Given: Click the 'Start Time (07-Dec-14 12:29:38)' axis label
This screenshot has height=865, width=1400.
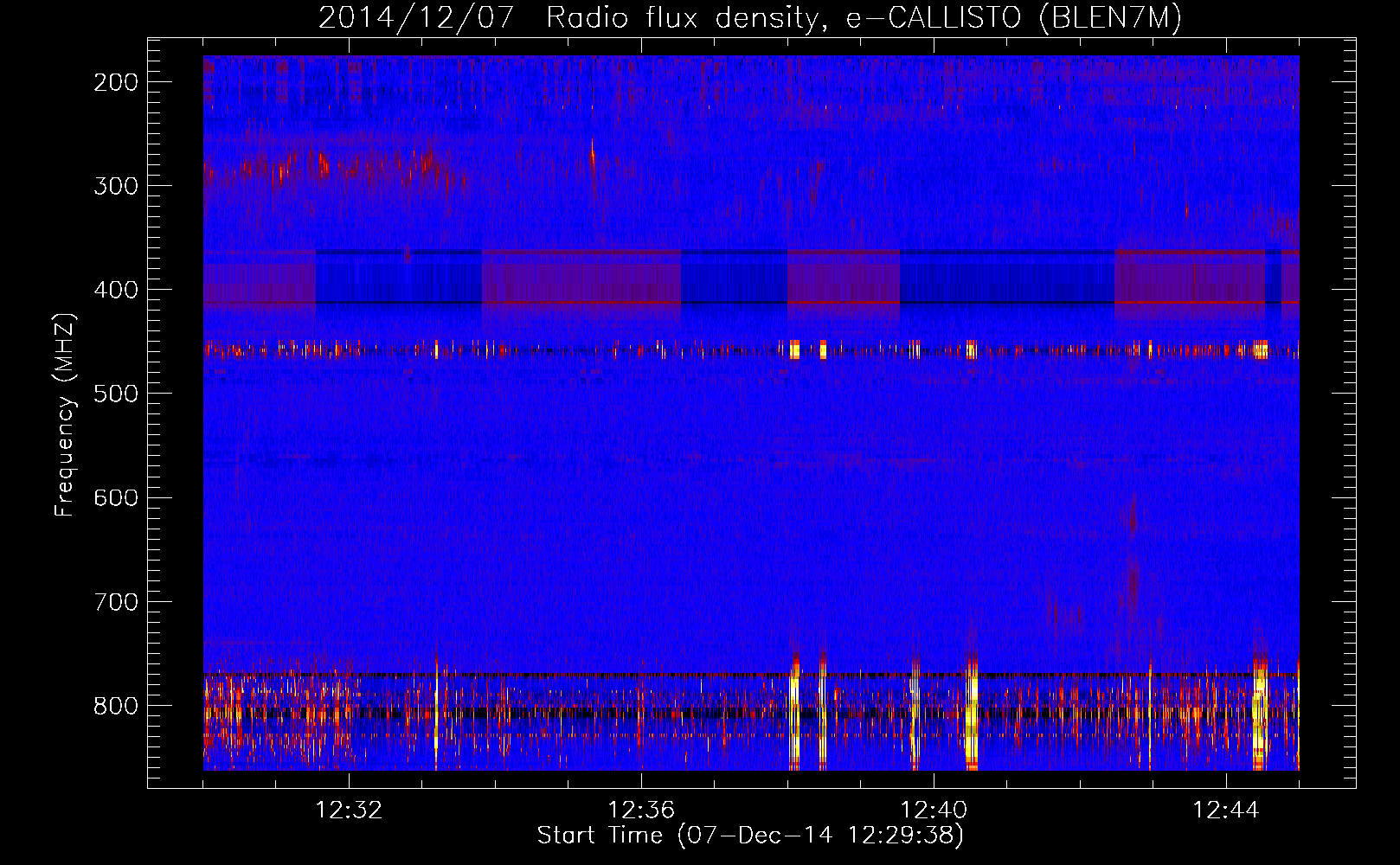Looking at the screenshot, I should point(750,836).
